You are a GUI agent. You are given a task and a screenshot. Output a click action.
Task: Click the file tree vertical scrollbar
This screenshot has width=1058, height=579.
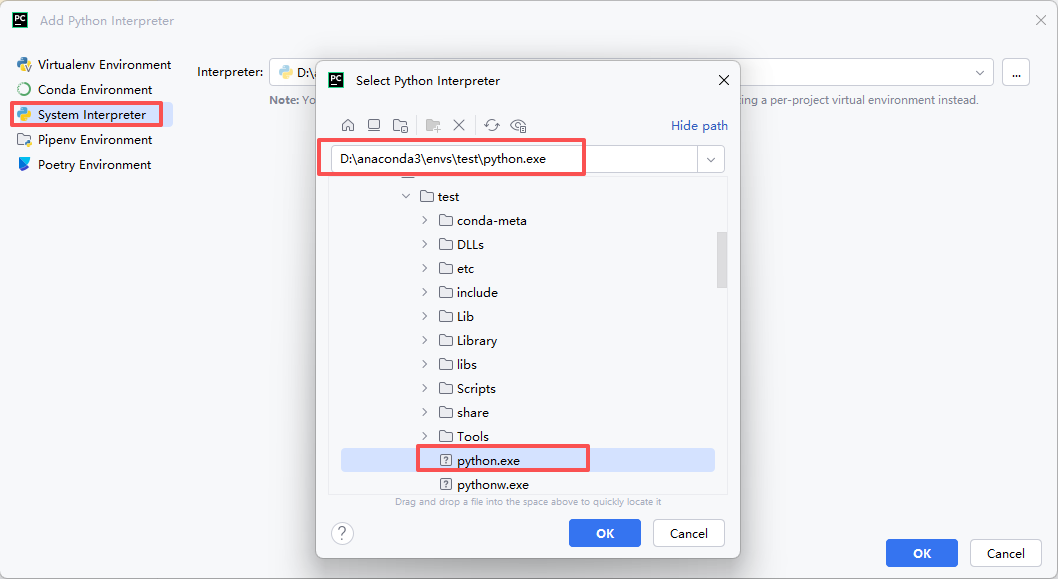coord(722,260)
